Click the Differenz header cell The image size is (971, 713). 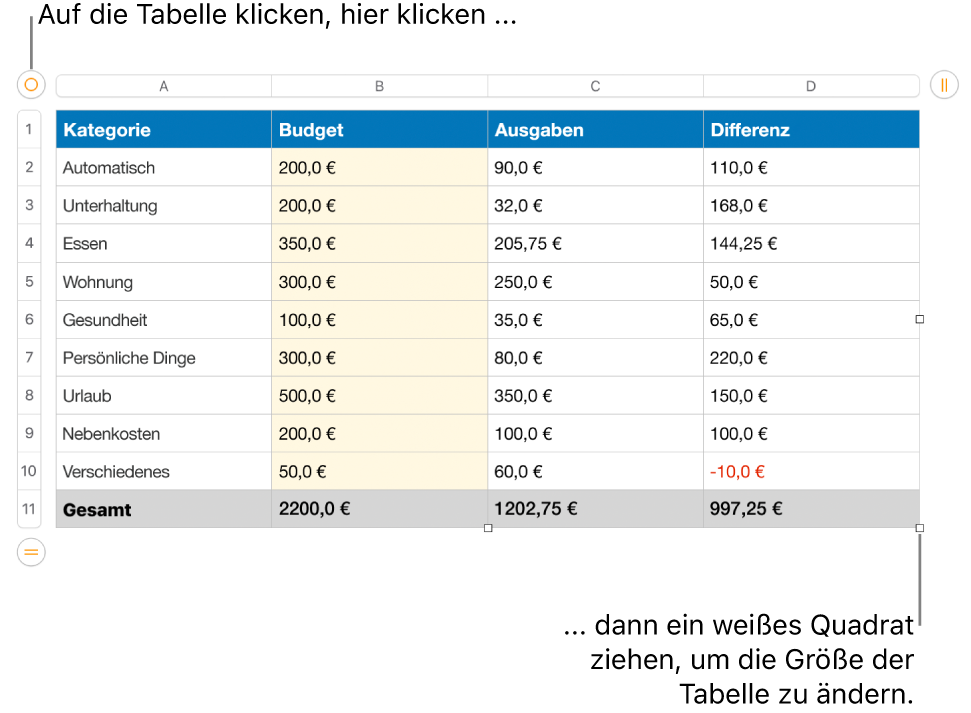point(811,129)
